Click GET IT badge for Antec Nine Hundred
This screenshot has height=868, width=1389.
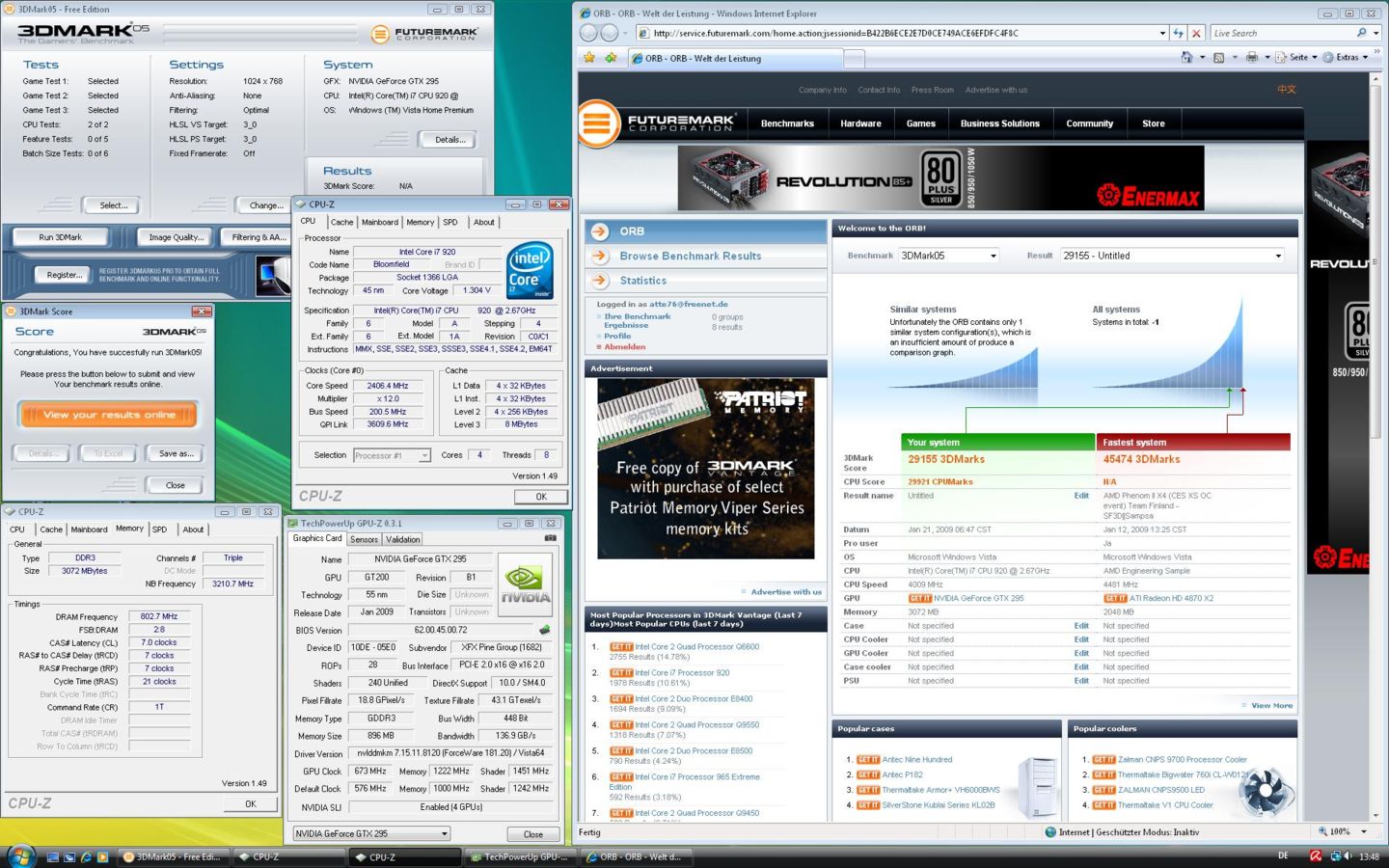868,759
